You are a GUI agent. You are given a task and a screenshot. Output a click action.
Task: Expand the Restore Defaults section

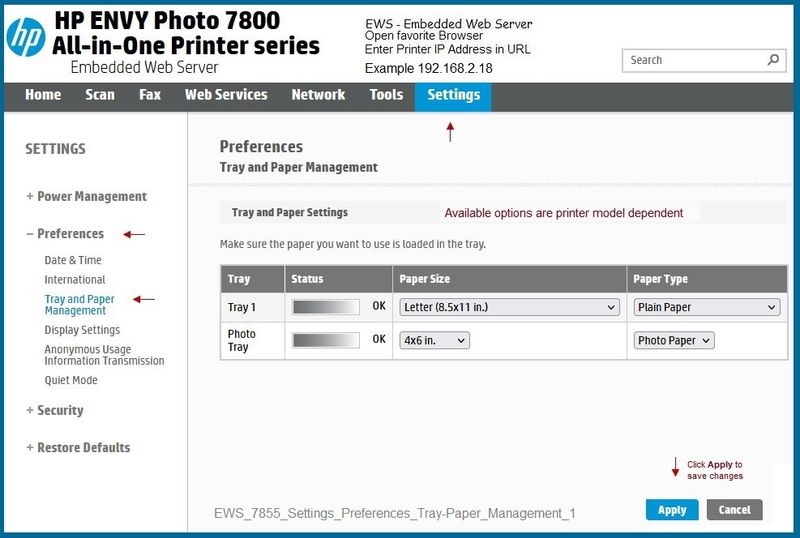[79, 448]
